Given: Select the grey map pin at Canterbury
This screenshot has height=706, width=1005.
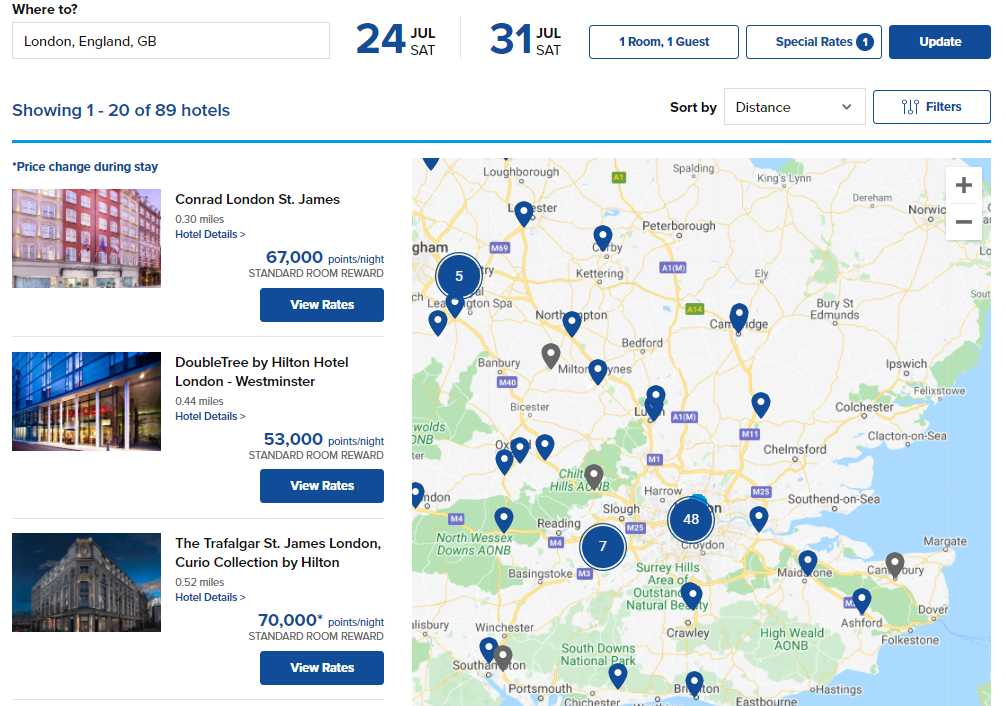Looking at the screenshot, I should [x=895, y=565].
